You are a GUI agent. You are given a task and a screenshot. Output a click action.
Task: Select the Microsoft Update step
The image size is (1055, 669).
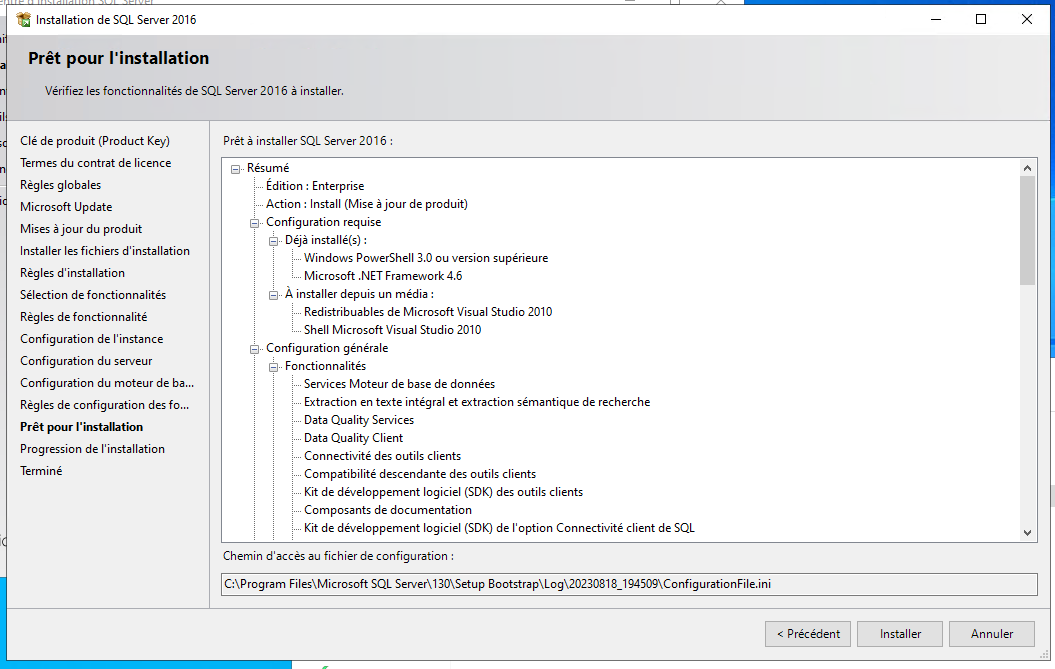[66, 207]
